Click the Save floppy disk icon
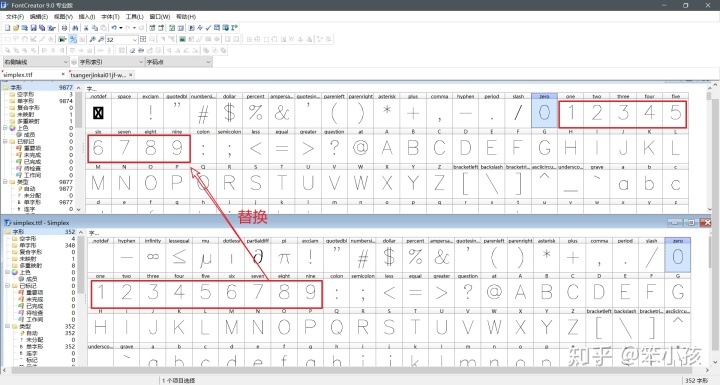 pos(34,28)
